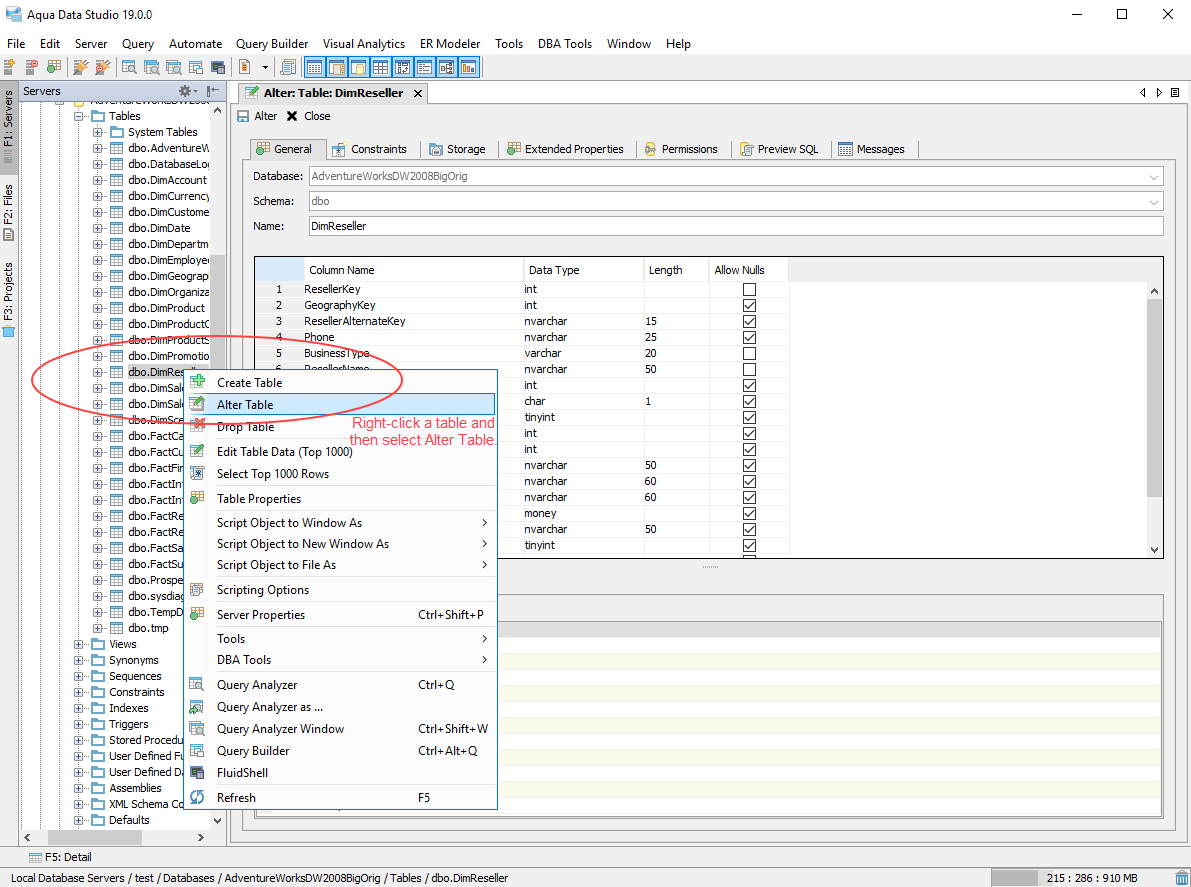Click the Close button beside Alter
Image resolution: width=1191 pixels, height=887 pixels.
(308, 116)
